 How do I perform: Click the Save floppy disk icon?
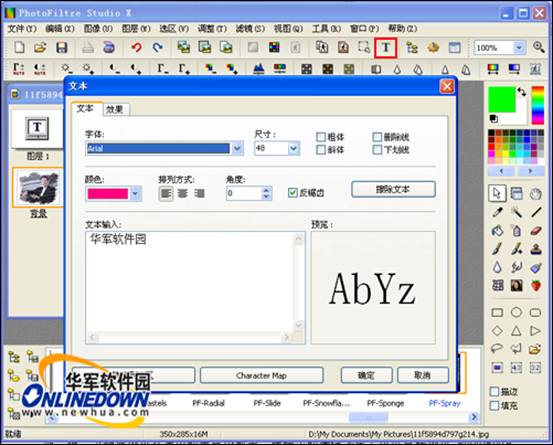pos(62,47)
